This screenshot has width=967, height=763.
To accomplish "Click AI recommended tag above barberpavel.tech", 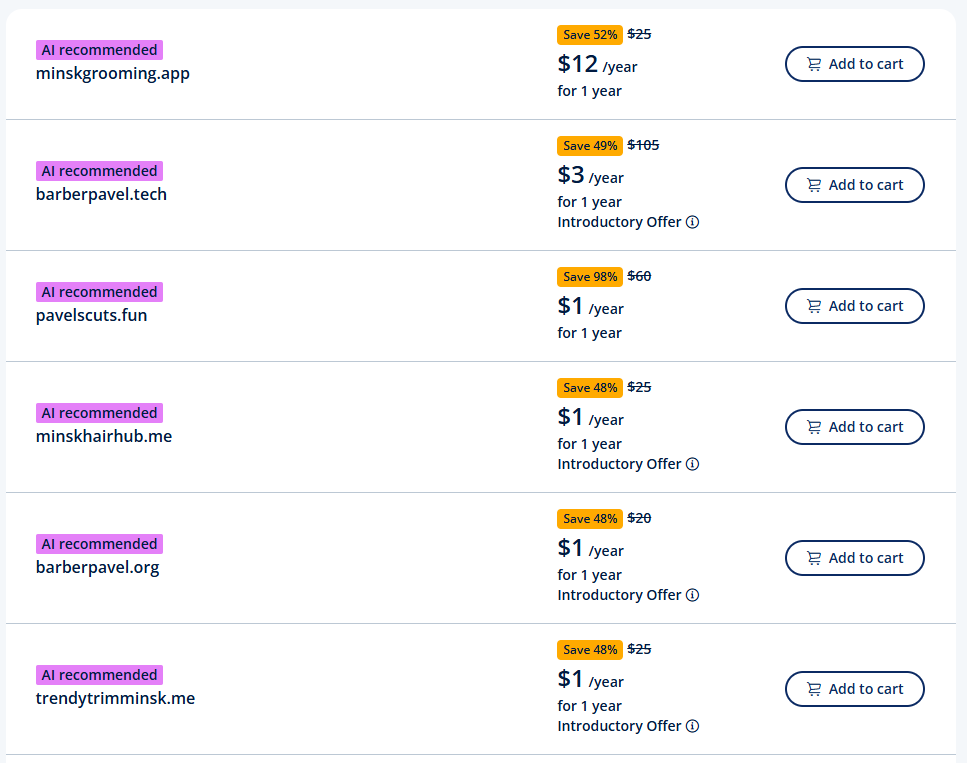I will click(x=99, y=171).
